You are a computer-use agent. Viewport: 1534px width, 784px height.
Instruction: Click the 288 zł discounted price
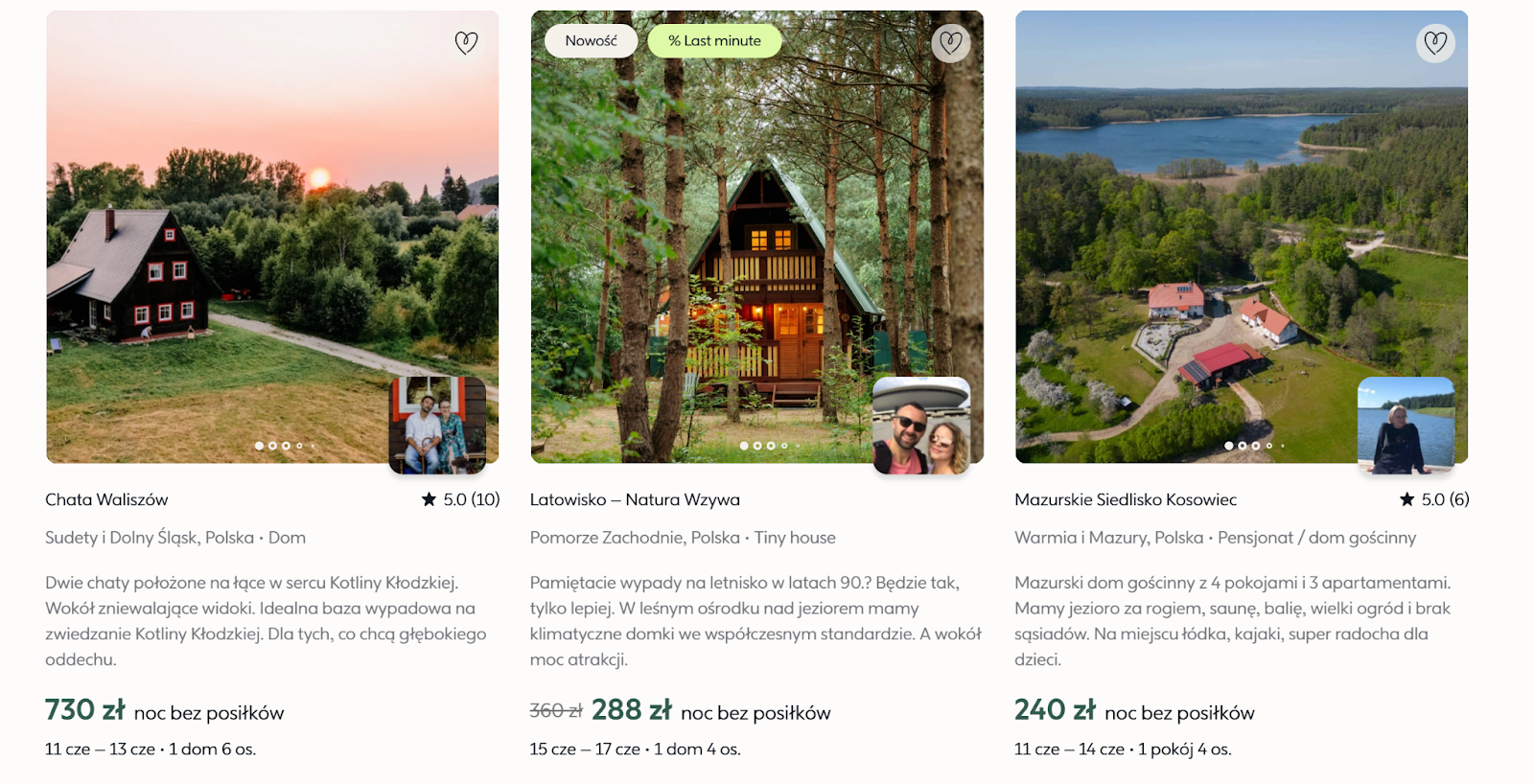click(x=632, y=710)
